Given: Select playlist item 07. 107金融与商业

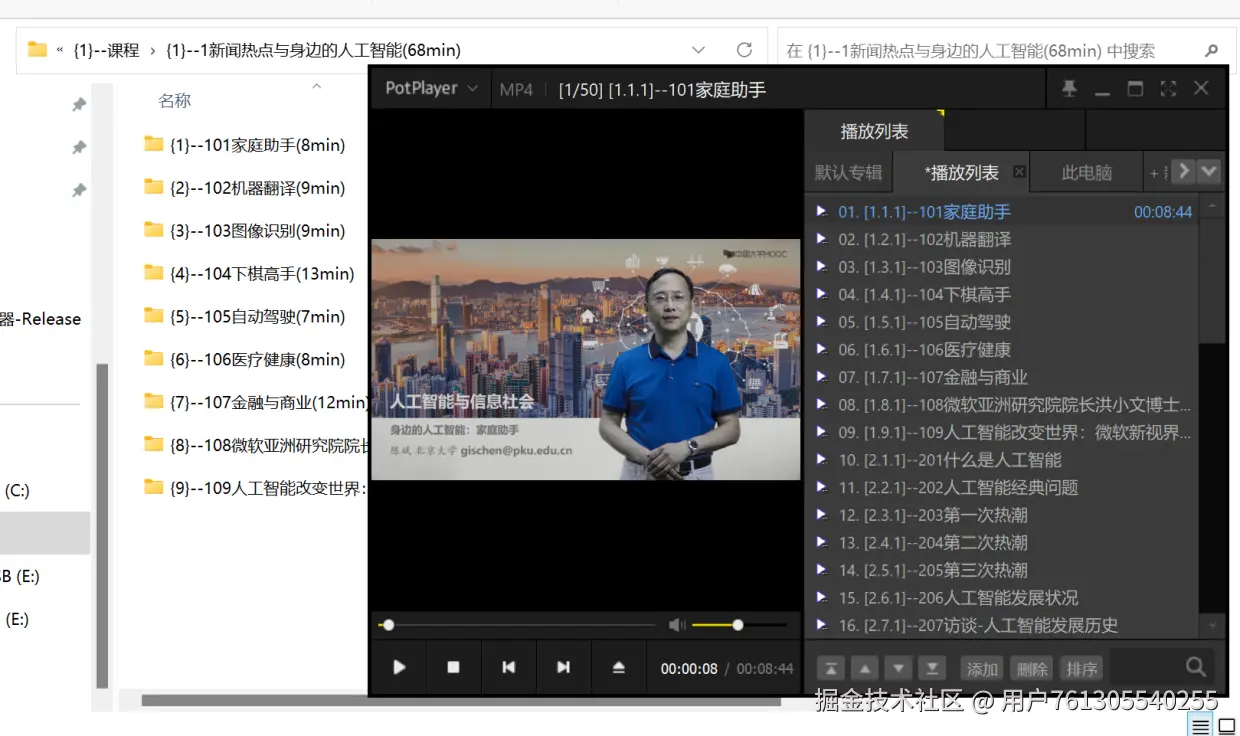Looking at the screenshot, I should coord(1003,377).
